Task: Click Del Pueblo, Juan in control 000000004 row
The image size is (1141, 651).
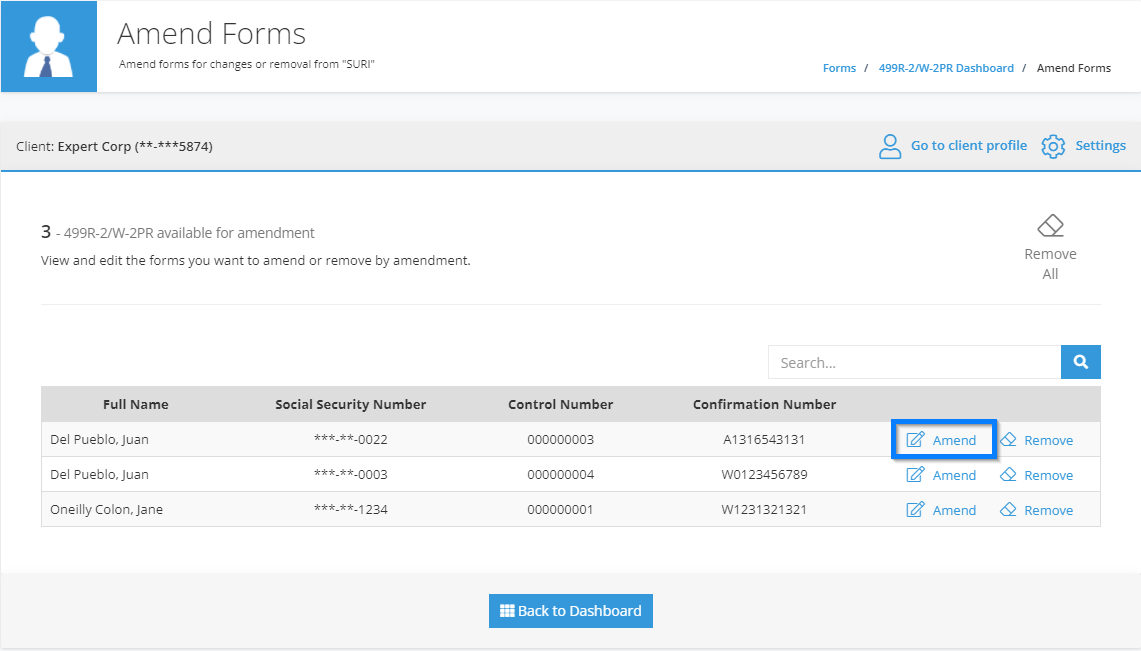Action: click(99, 474)
